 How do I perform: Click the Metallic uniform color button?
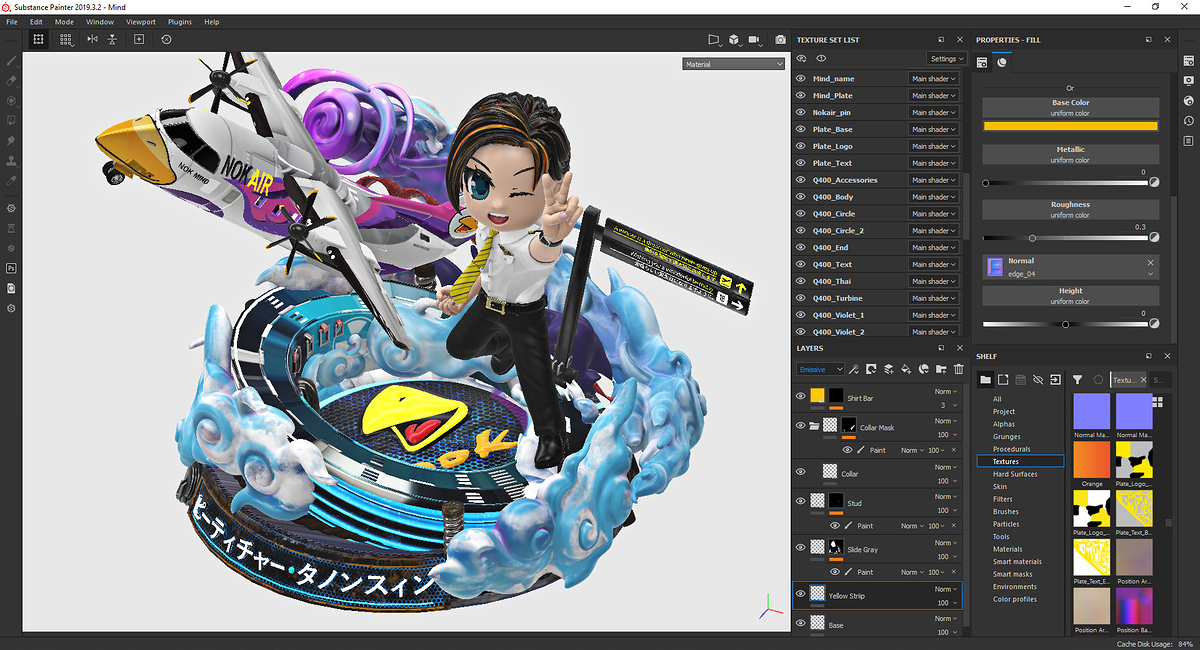(x=1070, y=154)
